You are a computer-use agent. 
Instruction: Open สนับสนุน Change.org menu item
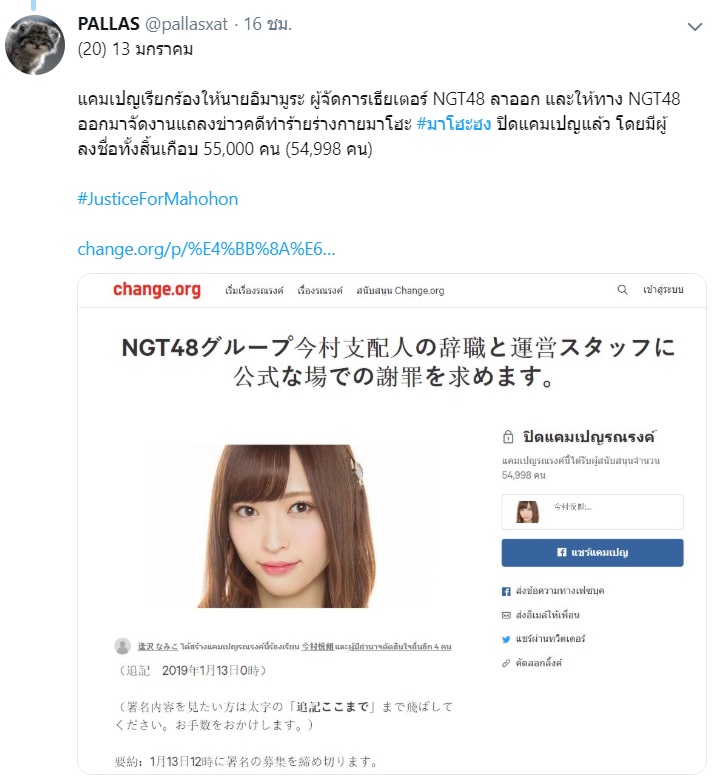(400, 290)
